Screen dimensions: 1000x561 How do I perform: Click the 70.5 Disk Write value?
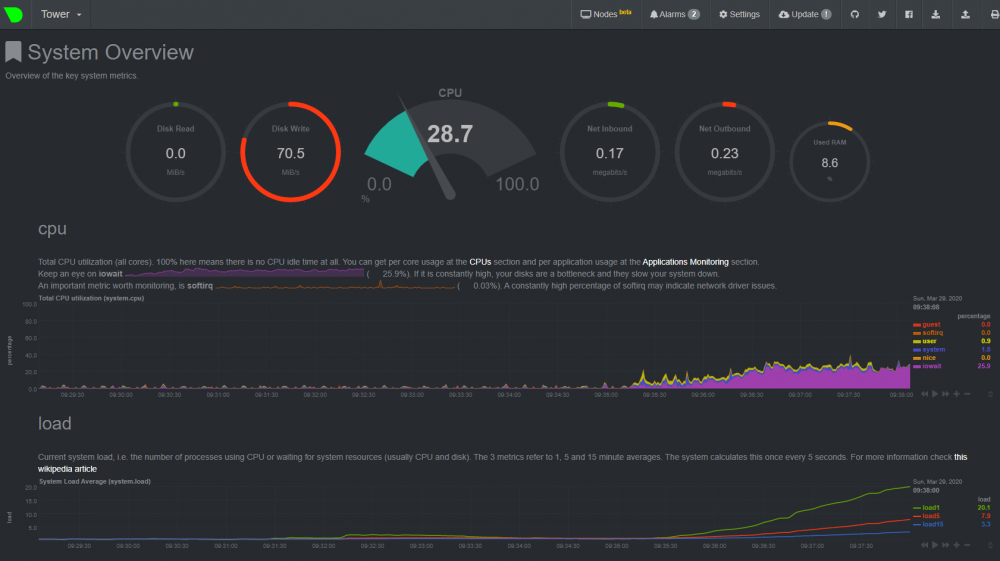point(290,153)
